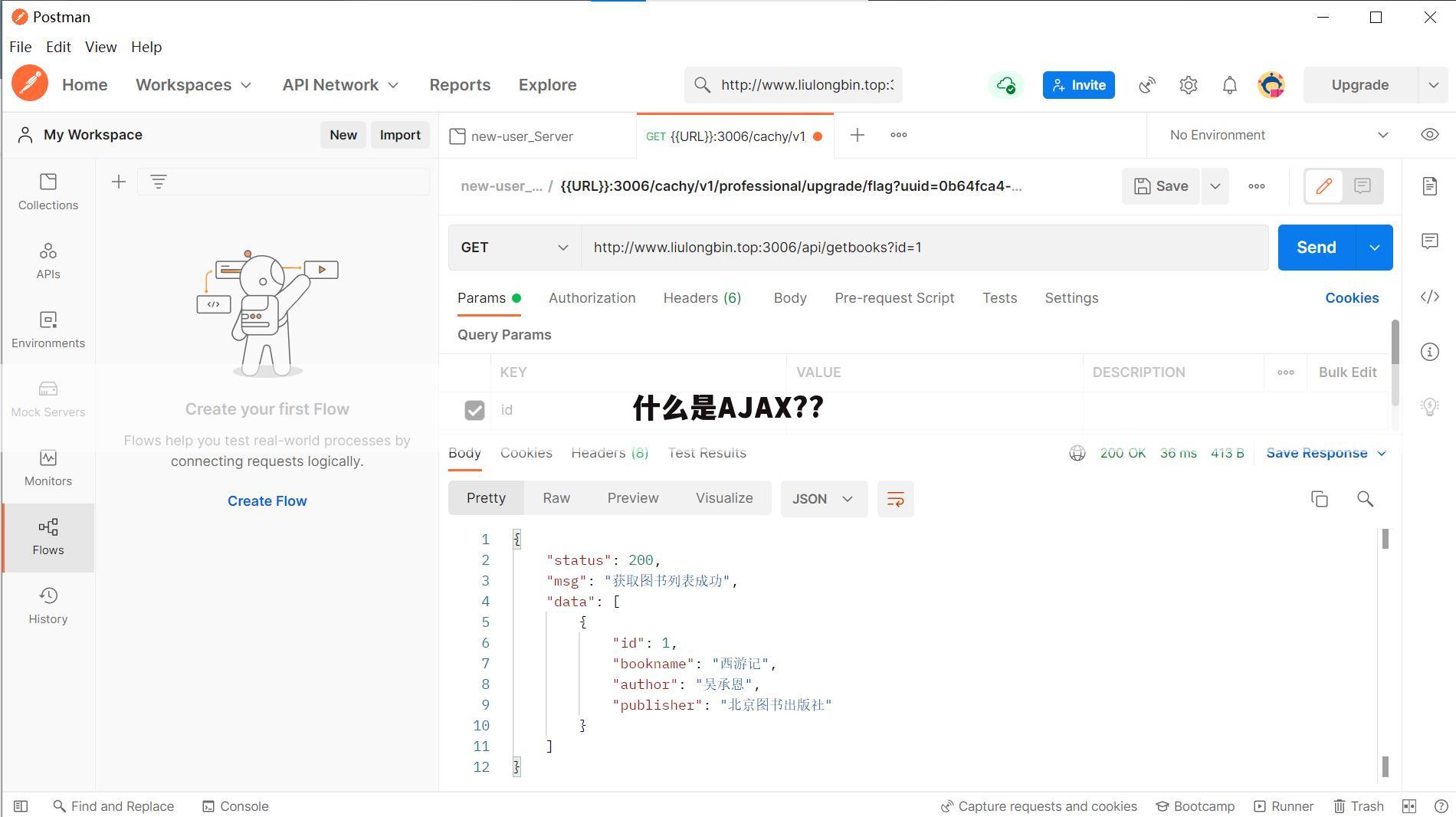Click the blue Send button

coord(1316,248)
